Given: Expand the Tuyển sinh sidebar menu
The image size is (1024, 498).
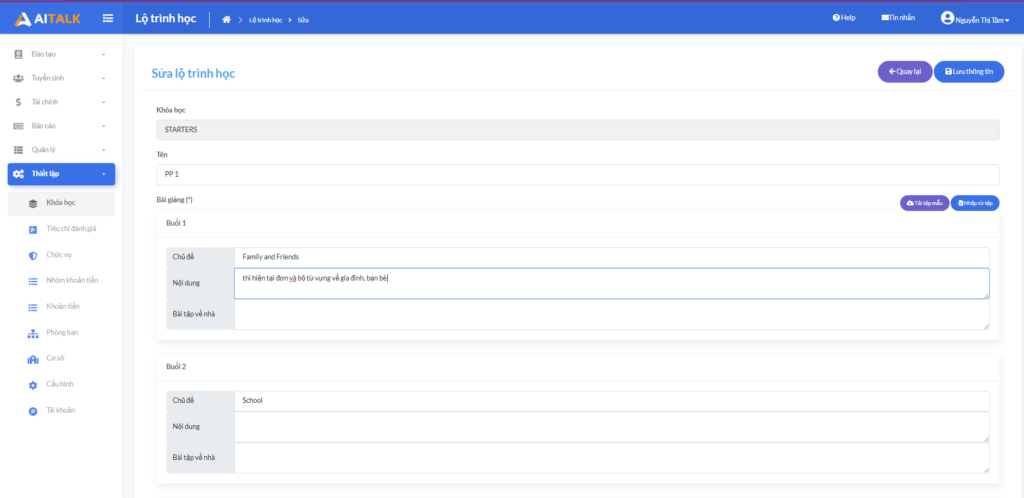Looking at the screenshot, I should pos(61,78).
